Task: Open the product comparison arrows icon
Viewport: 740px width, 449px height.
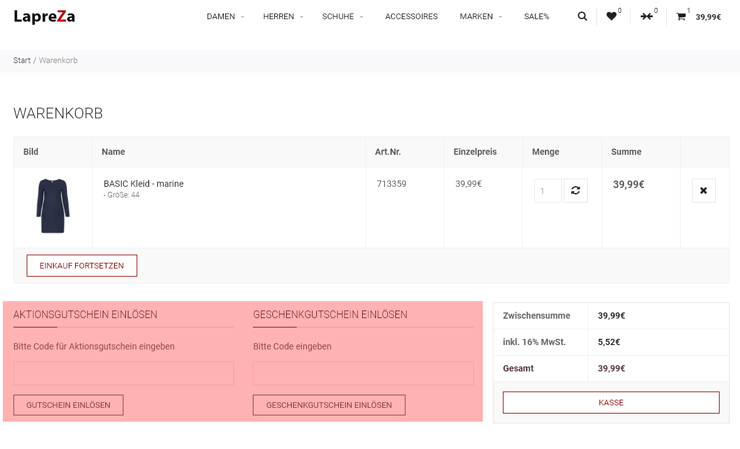Action: pos(647,17)
